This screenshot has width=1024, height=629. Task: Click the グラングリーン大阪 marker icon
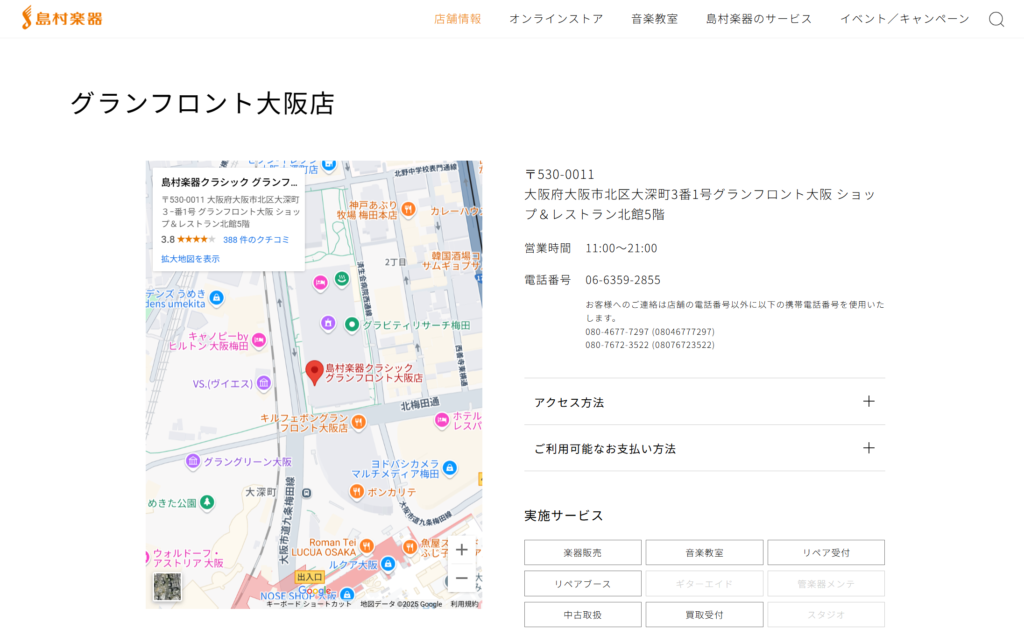(x=193, y=461)
